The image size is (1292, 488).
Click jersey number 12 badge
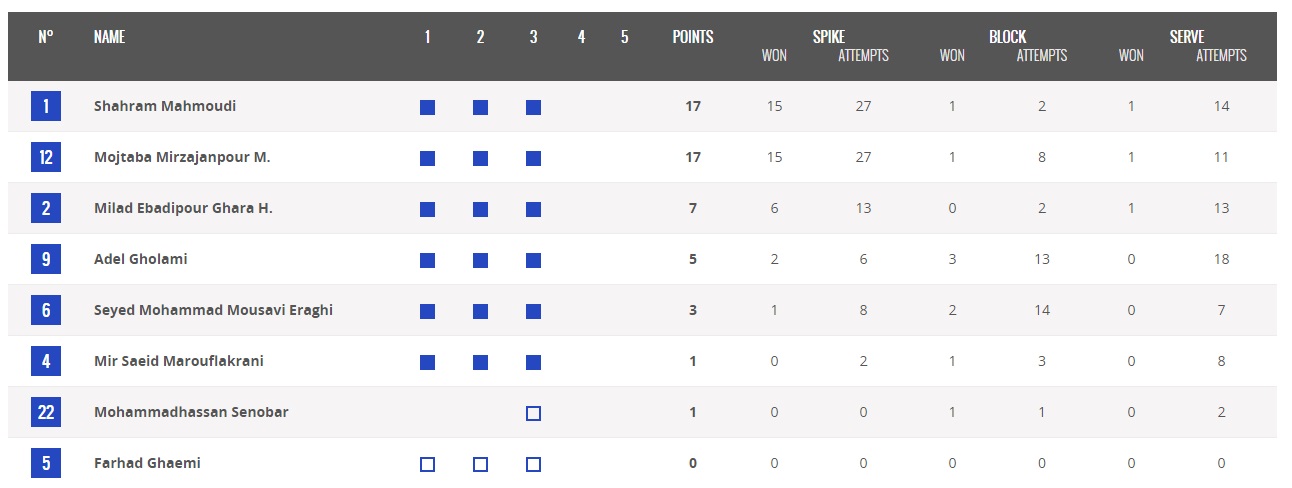46,157
